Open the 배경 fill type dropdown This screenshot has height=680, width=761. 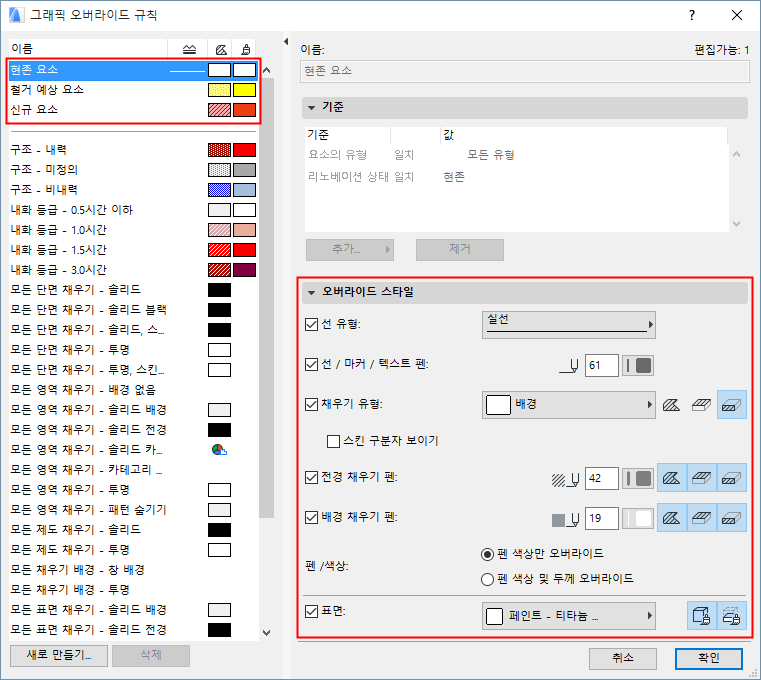pos(569,404)
